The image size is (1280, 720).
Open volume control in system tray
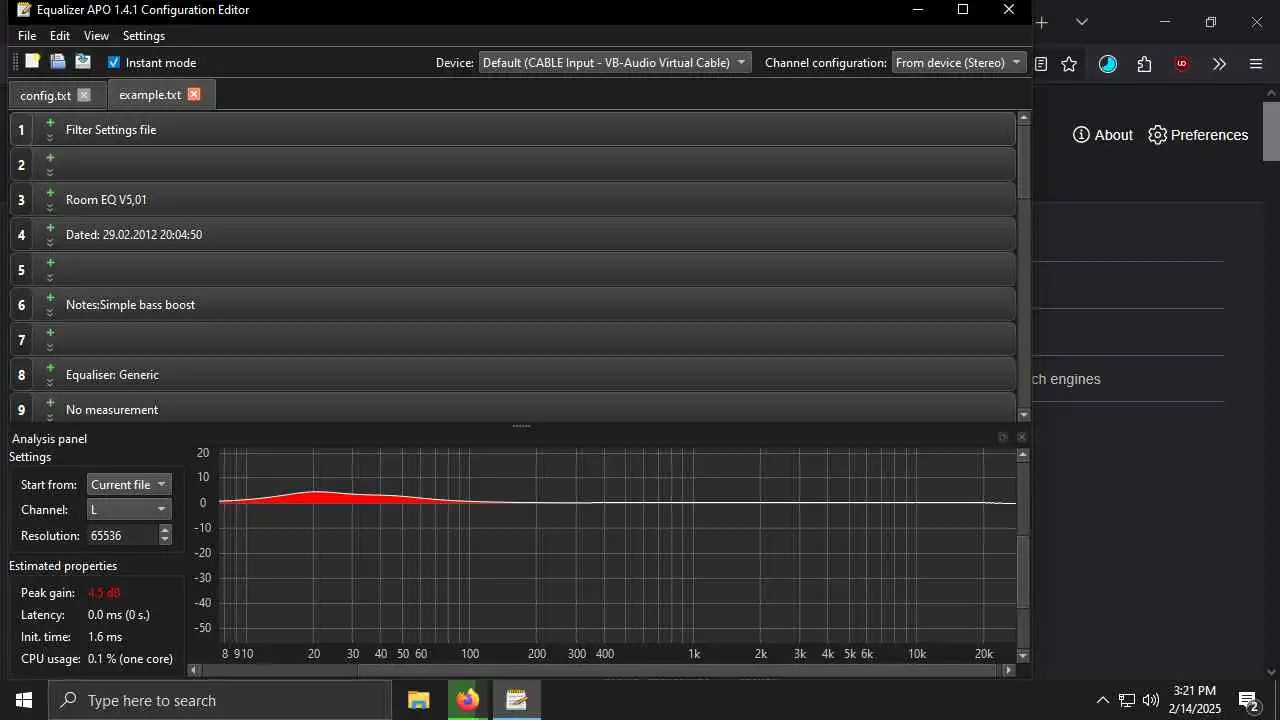pyautogui.click(x=1151, y=700)
